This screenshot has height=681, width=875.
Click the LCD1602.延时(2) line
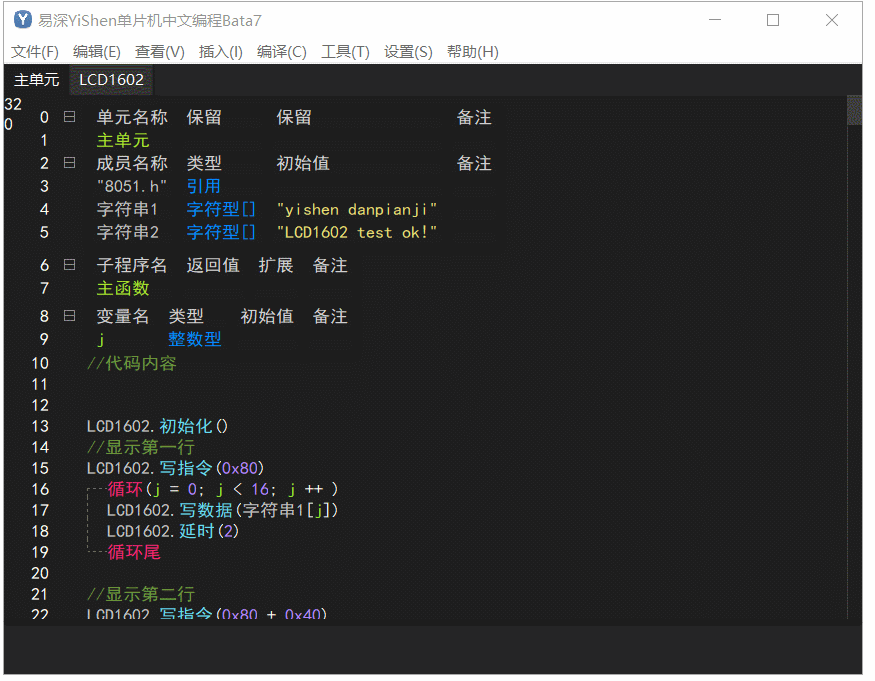(x=173, y=531)
